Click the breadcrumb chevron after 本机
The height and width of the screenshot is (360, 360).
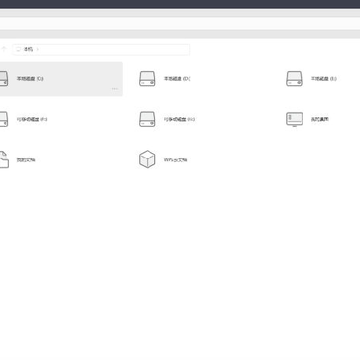tap(37, 49)
